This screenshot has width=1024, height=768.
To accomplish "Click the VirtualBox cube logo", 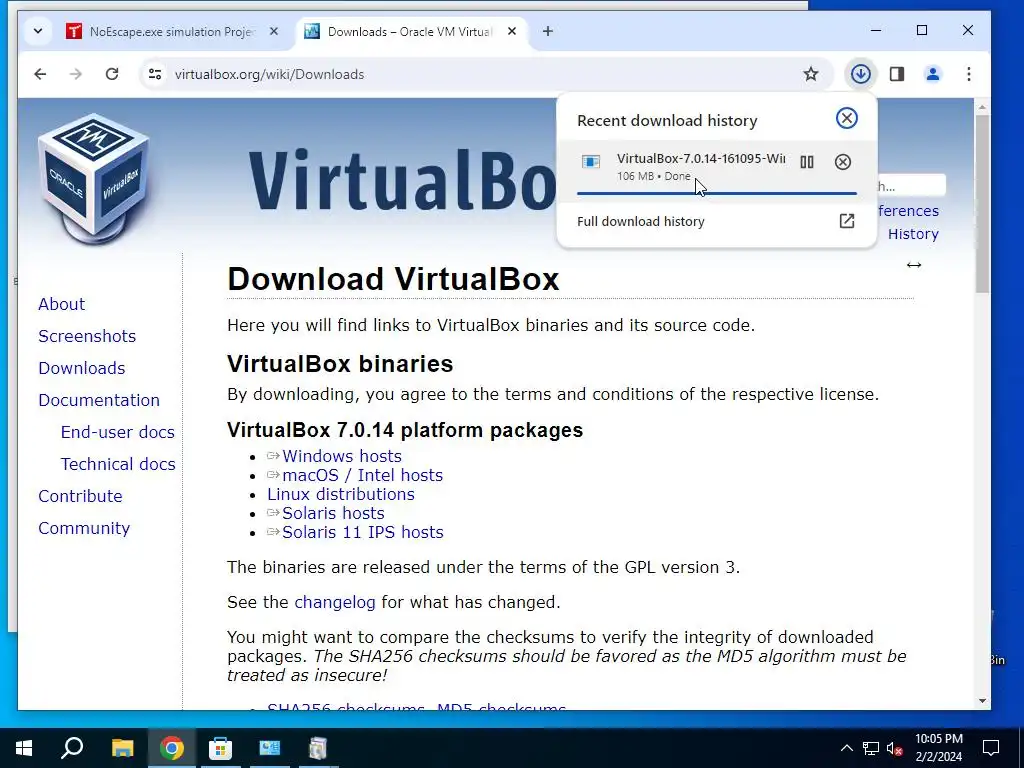I will [x=93, y=178].
